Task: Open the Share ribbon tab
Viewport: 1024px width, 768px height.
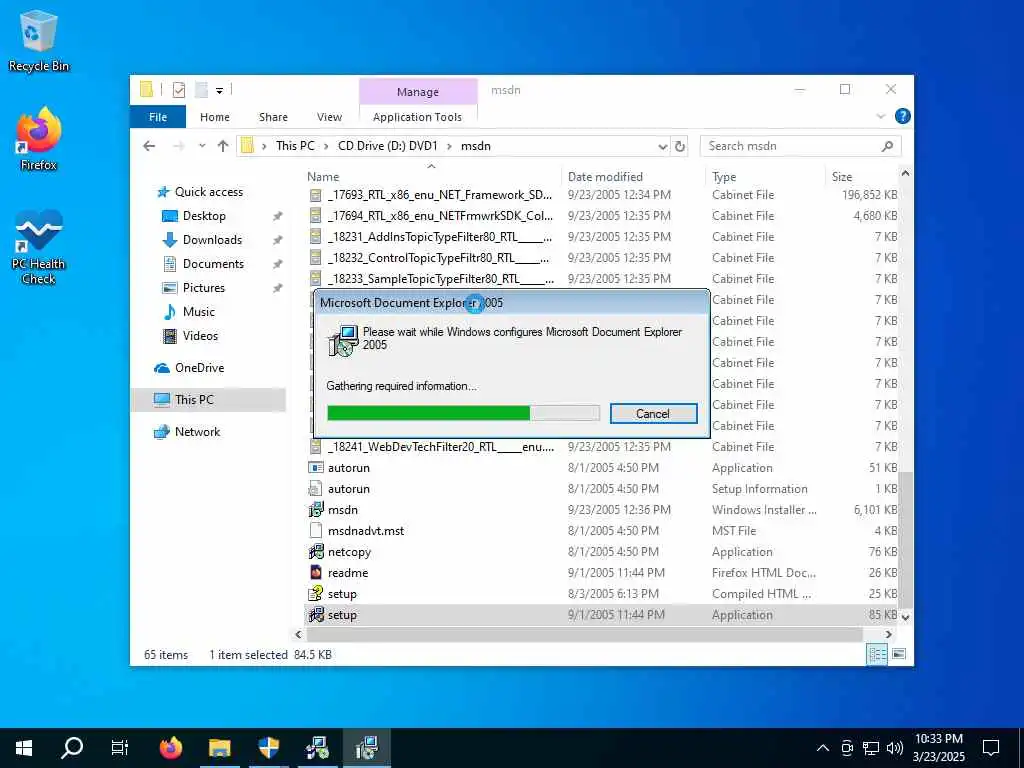Action: point(273,117)
